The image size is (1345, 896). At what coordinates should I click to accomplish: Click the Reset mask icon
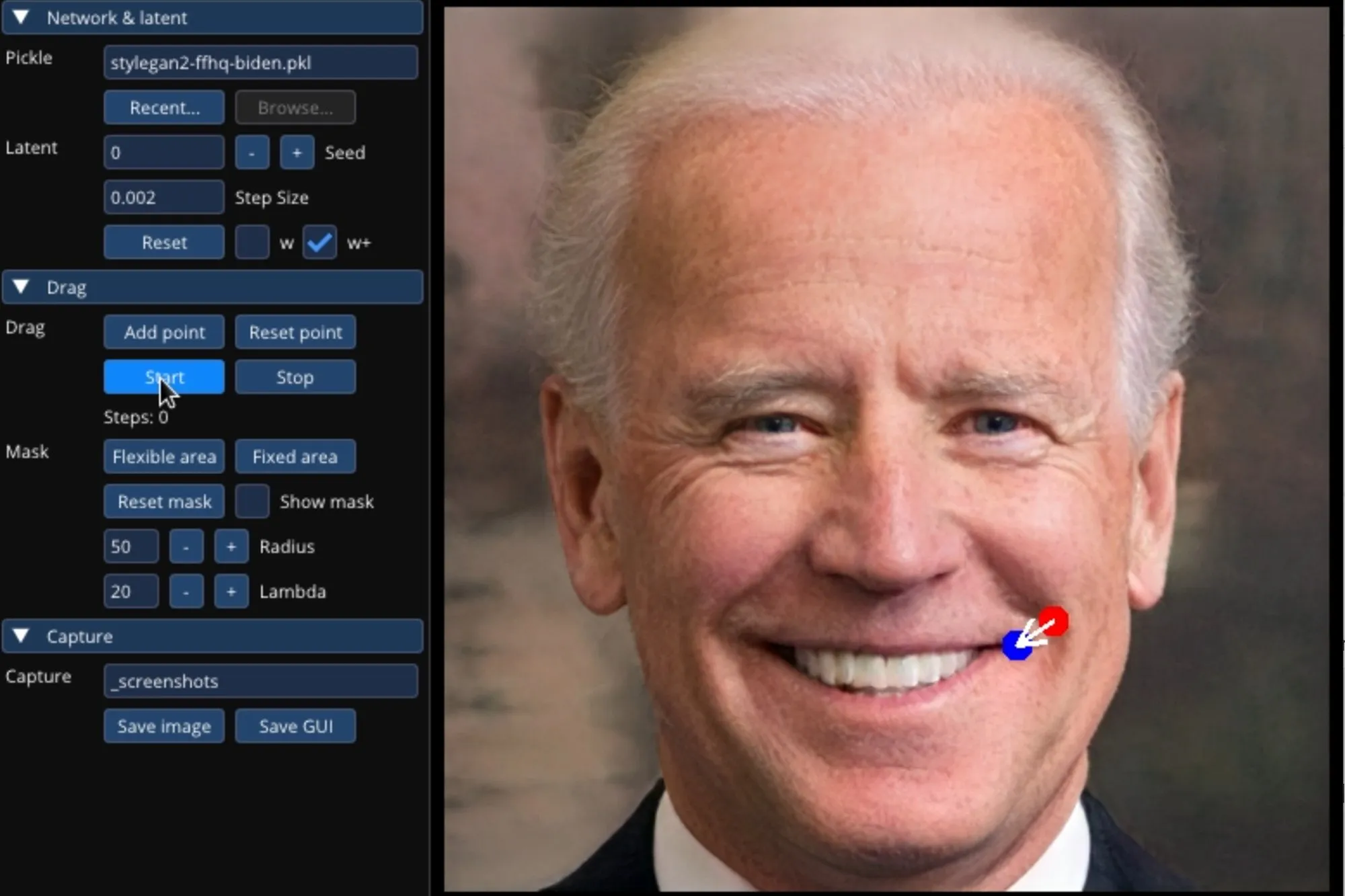tap(163, 501)
